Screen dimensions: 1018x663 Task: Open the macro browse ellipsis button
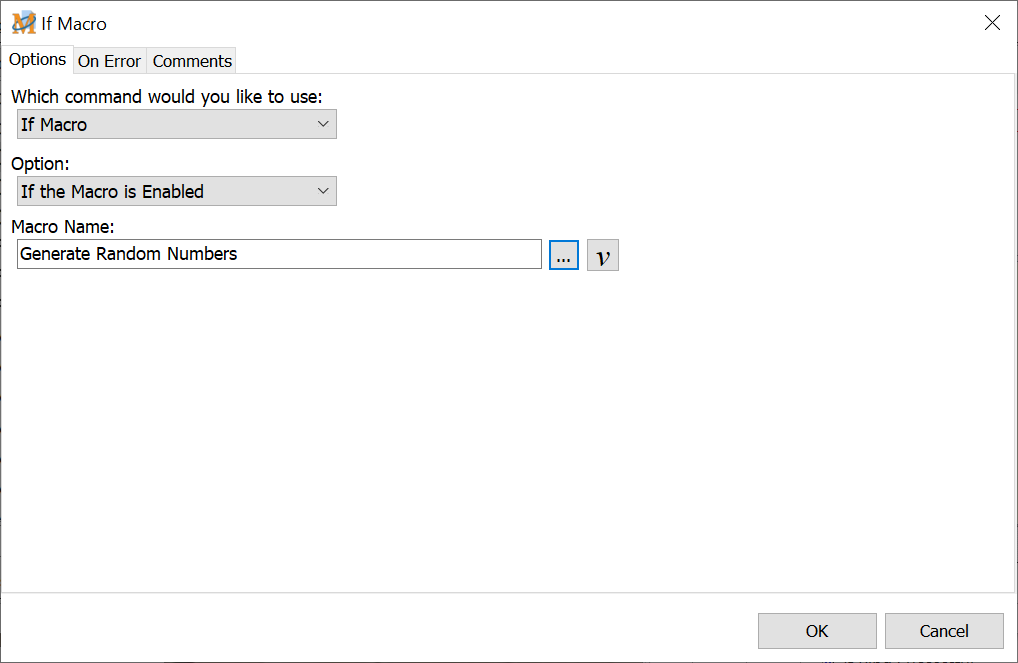coord(564,255)
